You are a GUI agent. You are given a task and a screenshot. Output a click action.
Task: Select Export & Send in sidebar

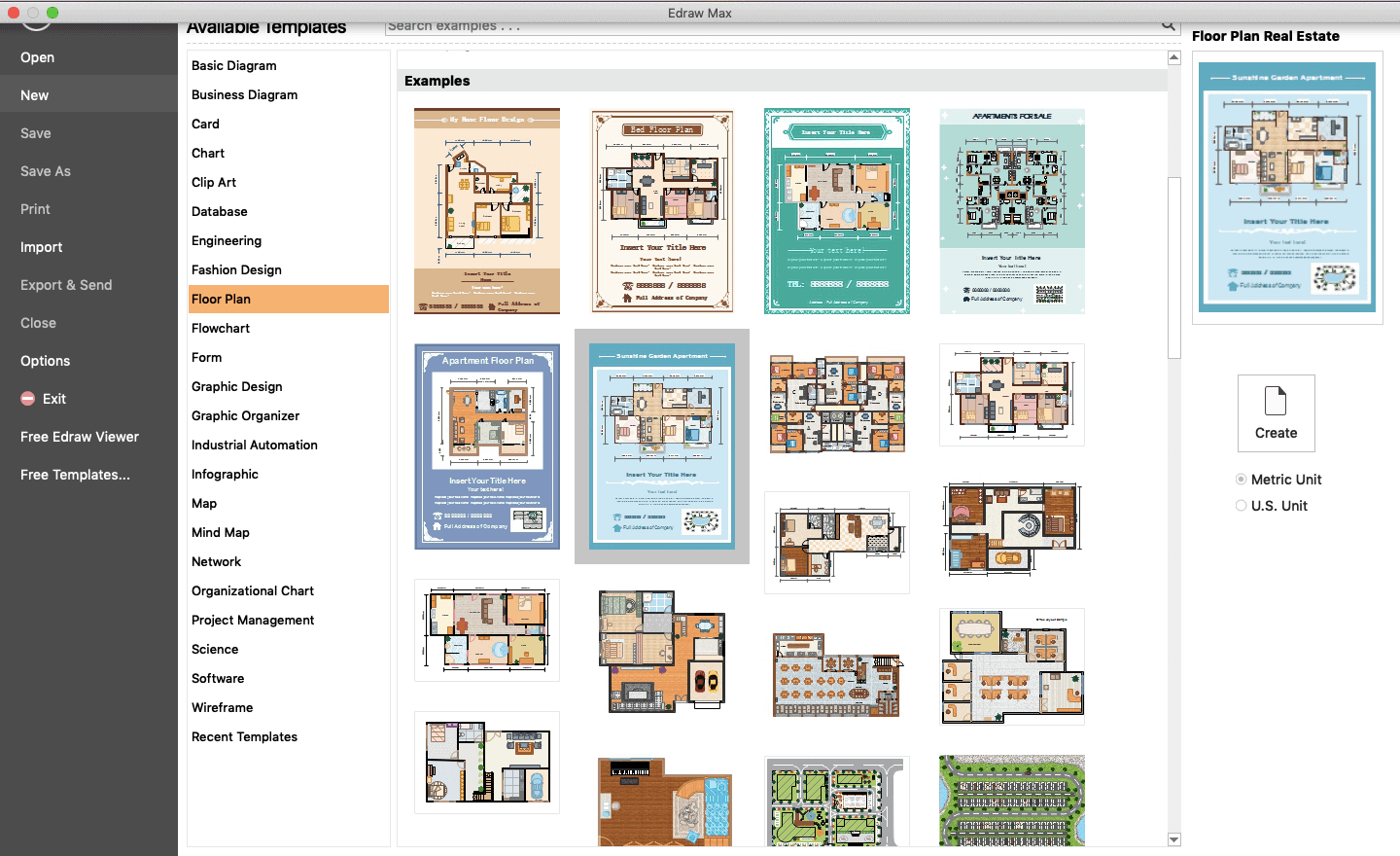click(x=66, y=285)
